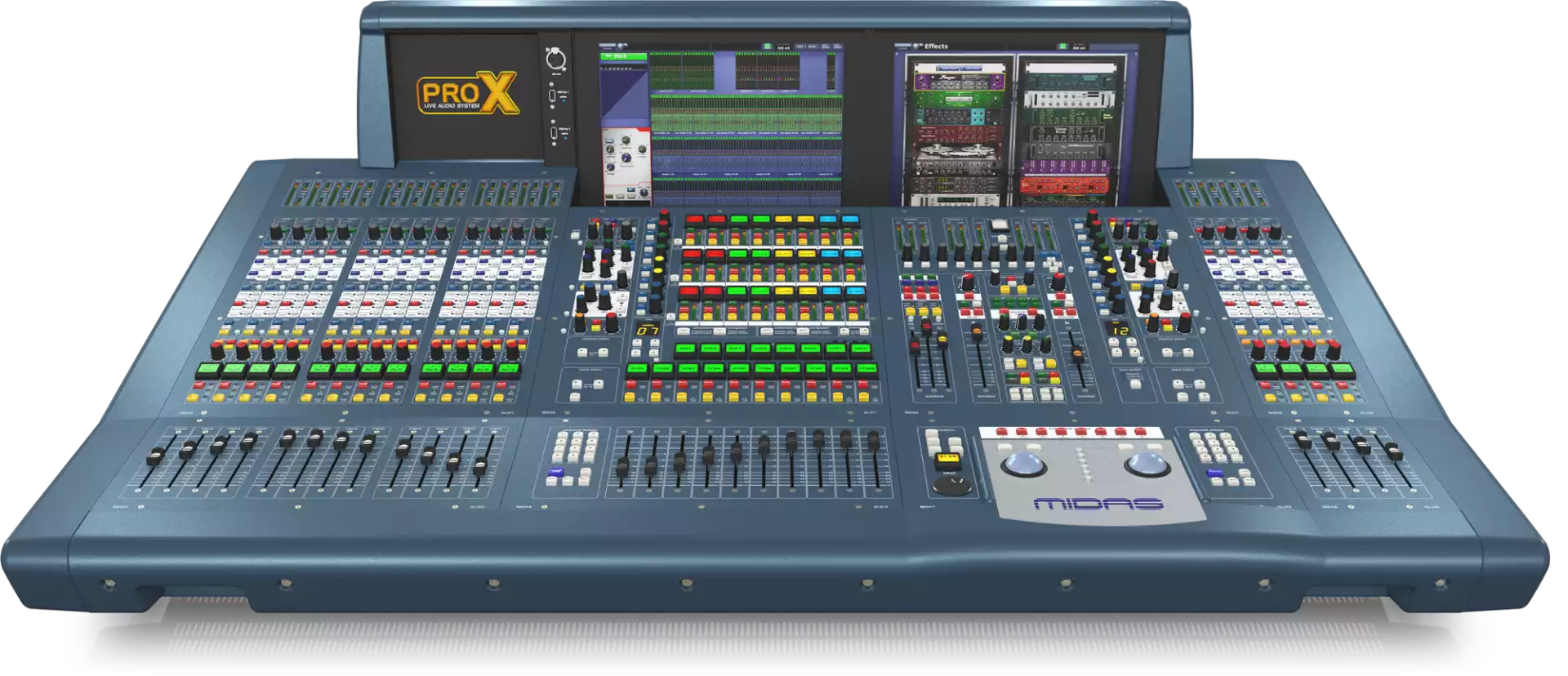Click the Effects title on the right screen

click(x=936, y=47)
